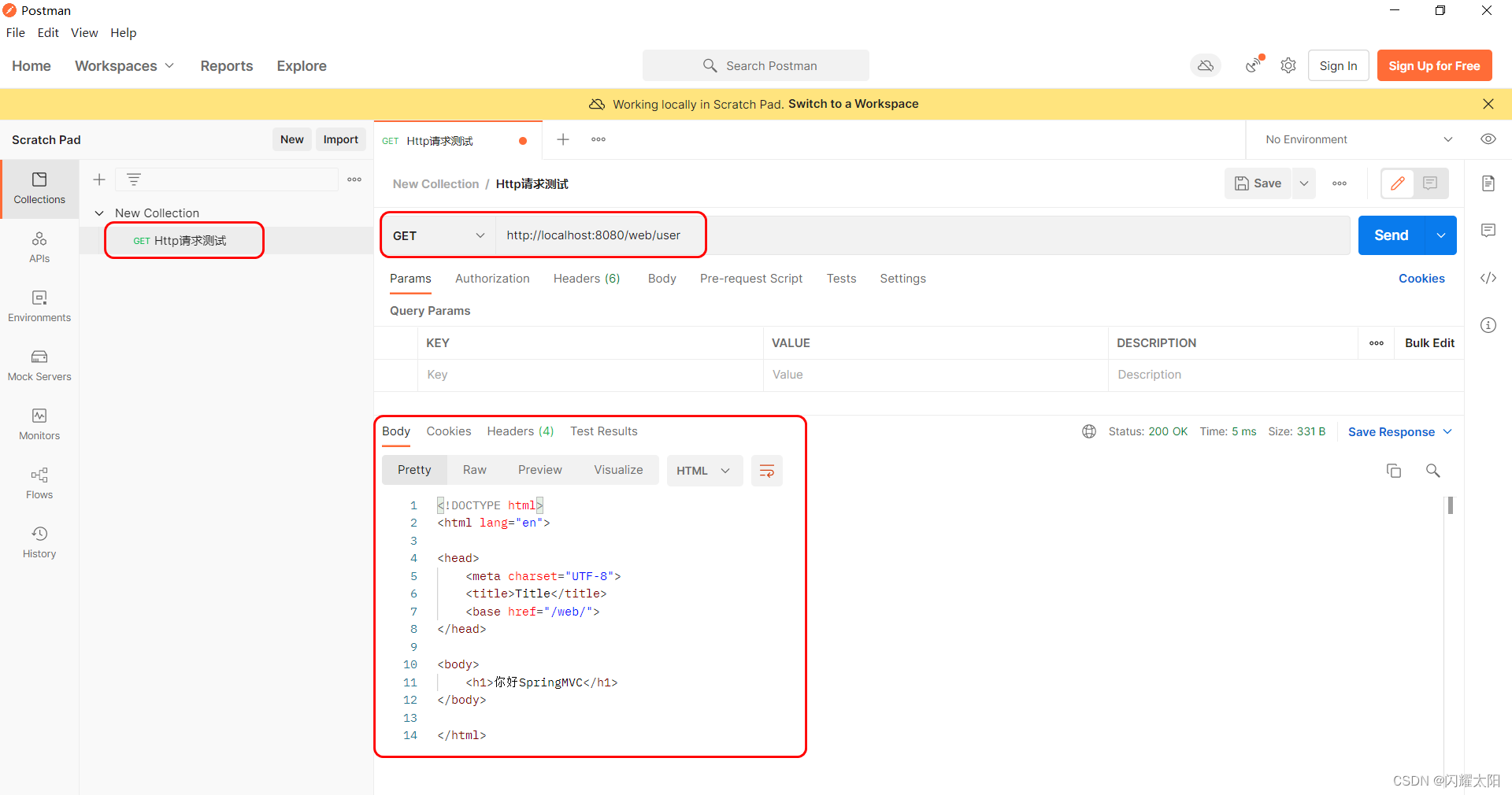Switch to response Headers (4) tab
Image resolution: width=1512 pixels, height=795 pixels.
pos(521,431)
